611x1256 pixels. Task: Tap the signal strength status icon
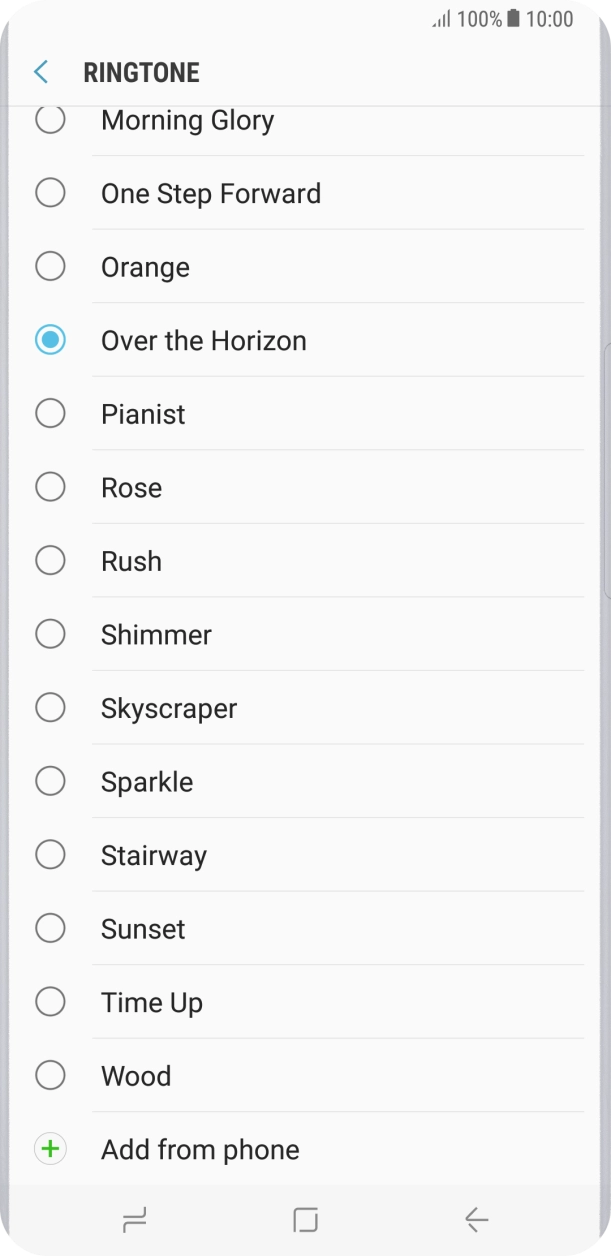441,19
